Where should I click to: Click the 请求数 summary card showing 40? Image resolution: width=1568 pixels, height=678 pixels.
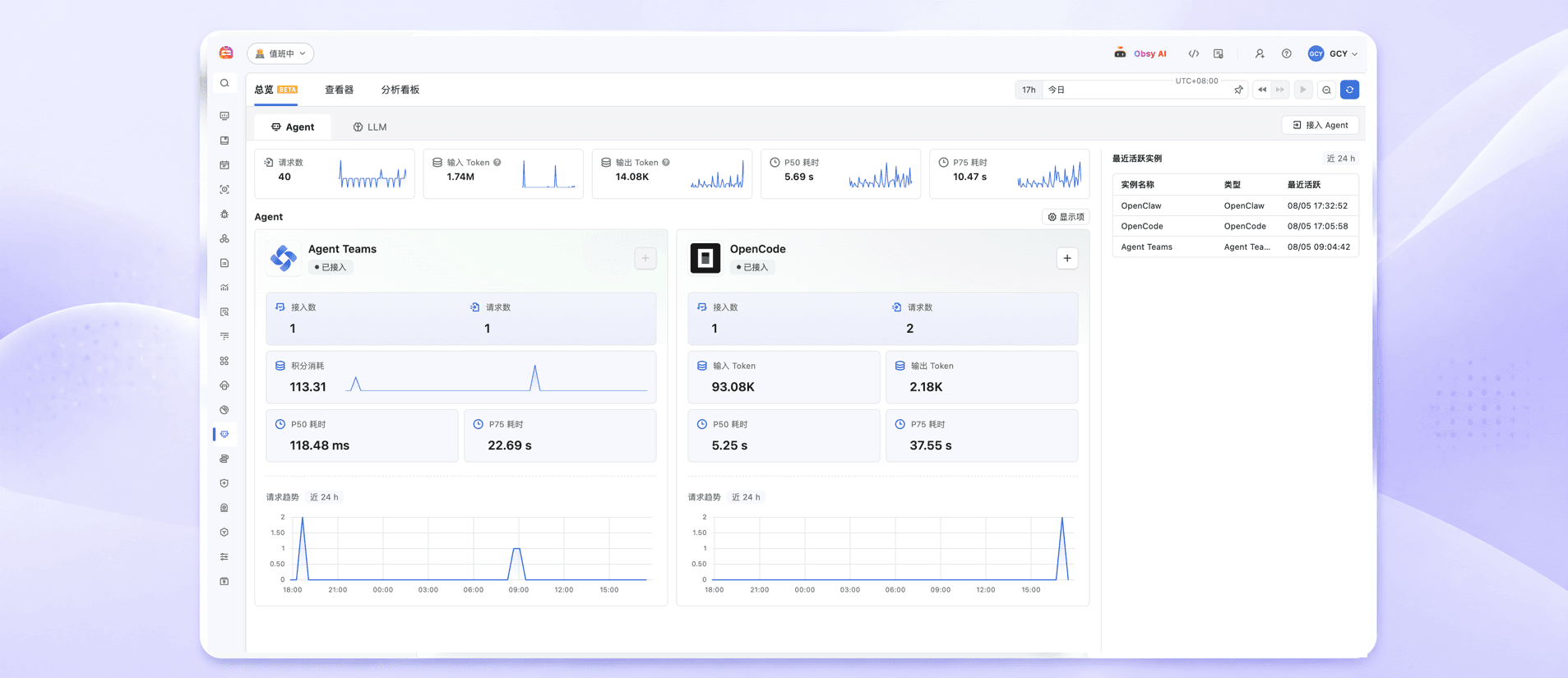coord(335,173)
